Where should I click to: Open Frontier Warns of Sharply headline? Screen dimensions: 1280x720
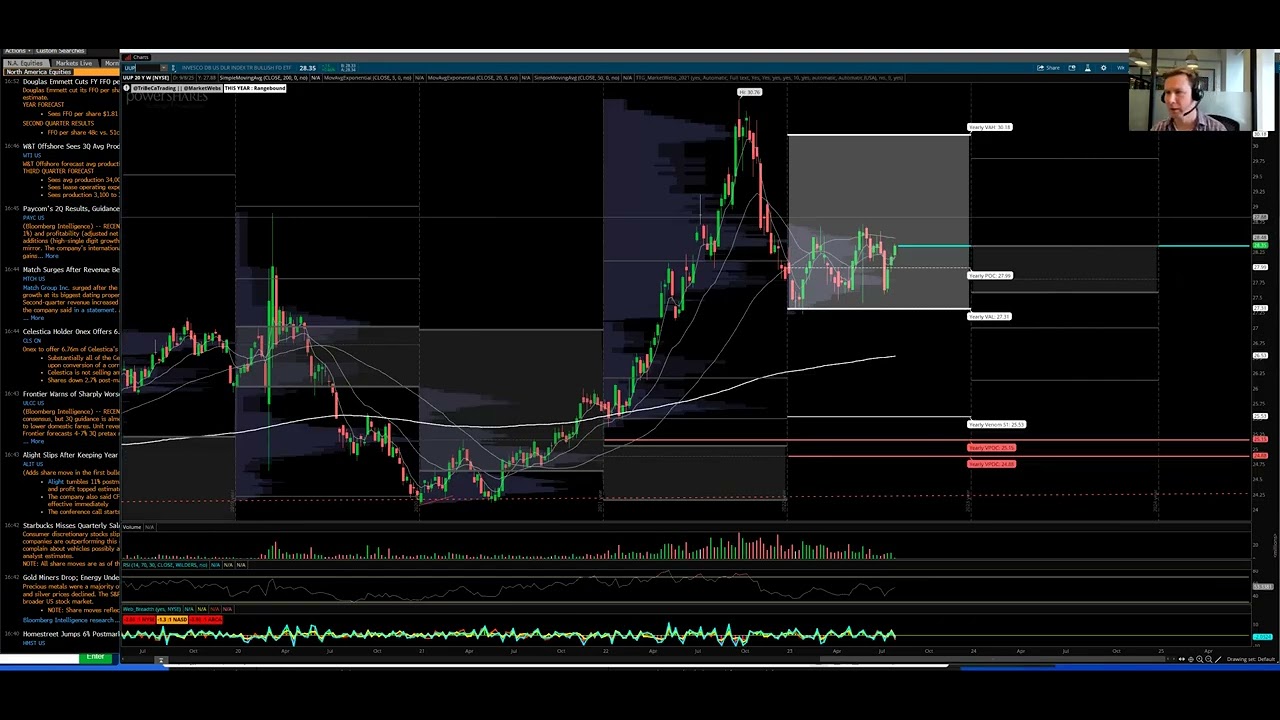coord(71,394)
